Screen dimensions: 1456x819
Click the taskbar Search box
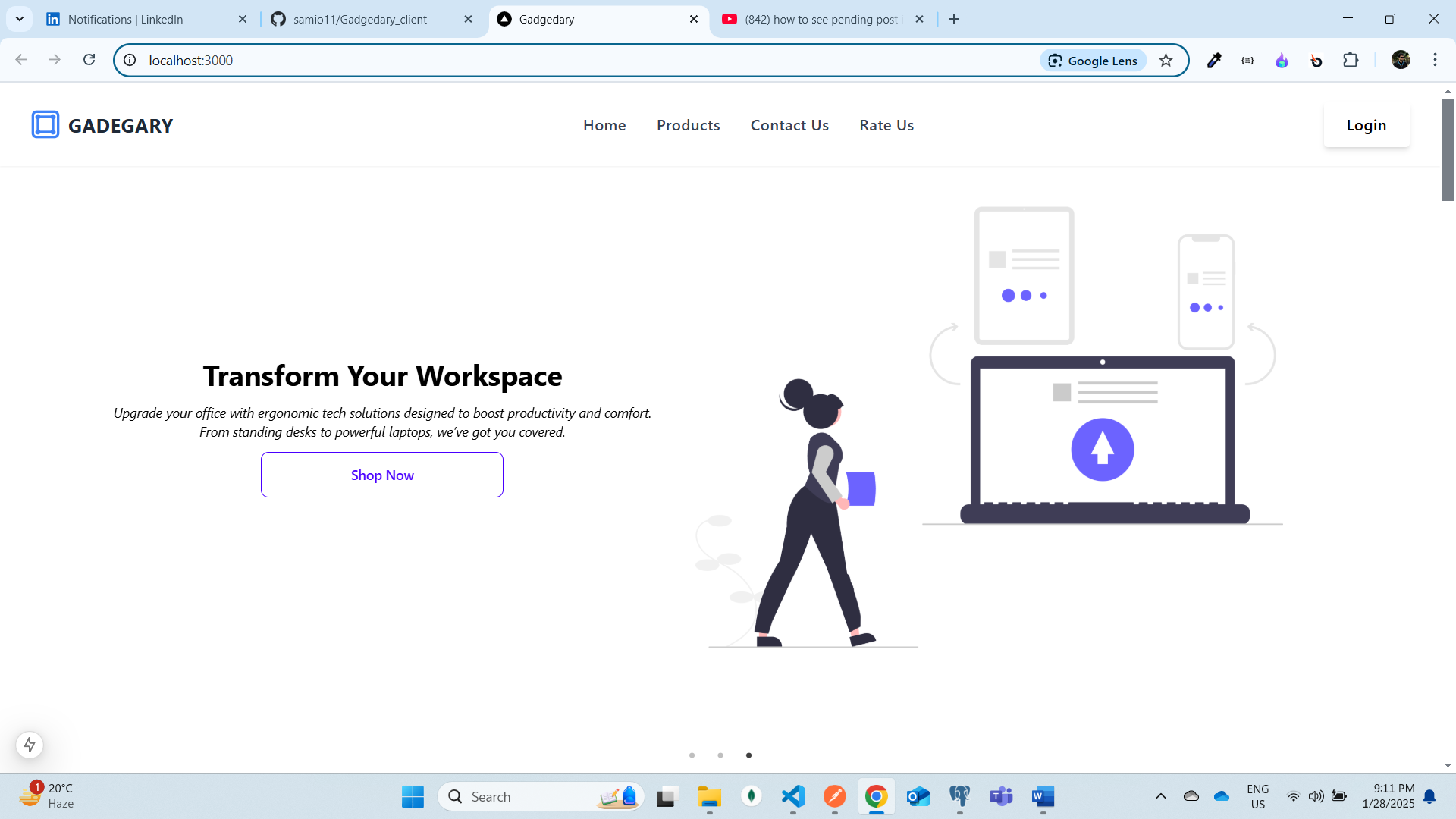[x=540, y=797]
